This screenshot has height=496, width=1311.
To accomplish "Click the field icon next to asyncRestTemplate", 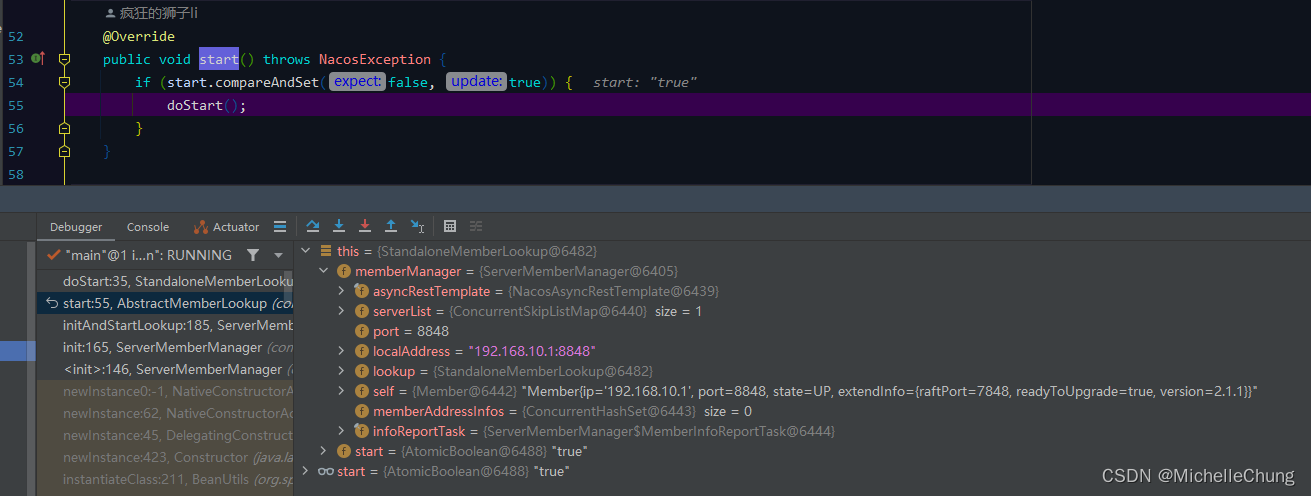I will pyautogui.click(x=362, y=291).
